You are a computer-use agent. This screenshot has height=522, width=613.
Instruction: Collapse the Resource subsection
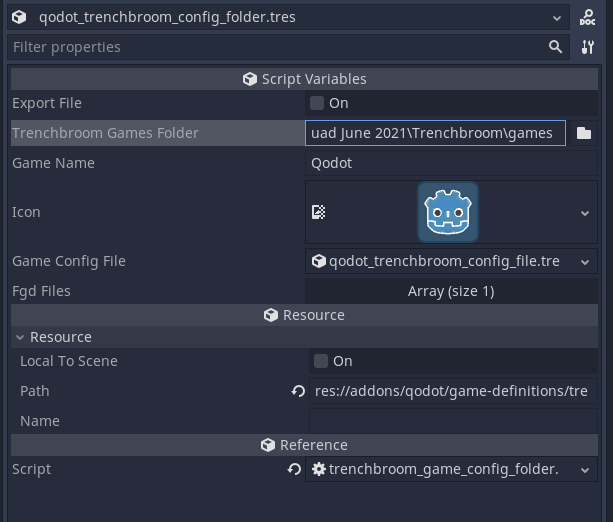19,337
